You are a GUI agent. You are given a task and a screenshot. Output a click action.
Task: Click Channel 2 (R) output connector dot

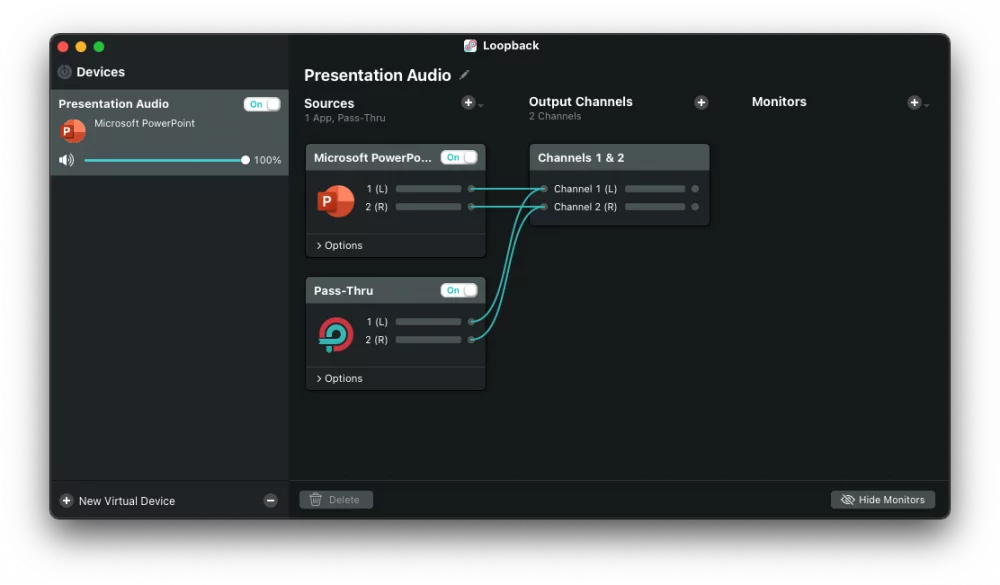click(695, 207)
